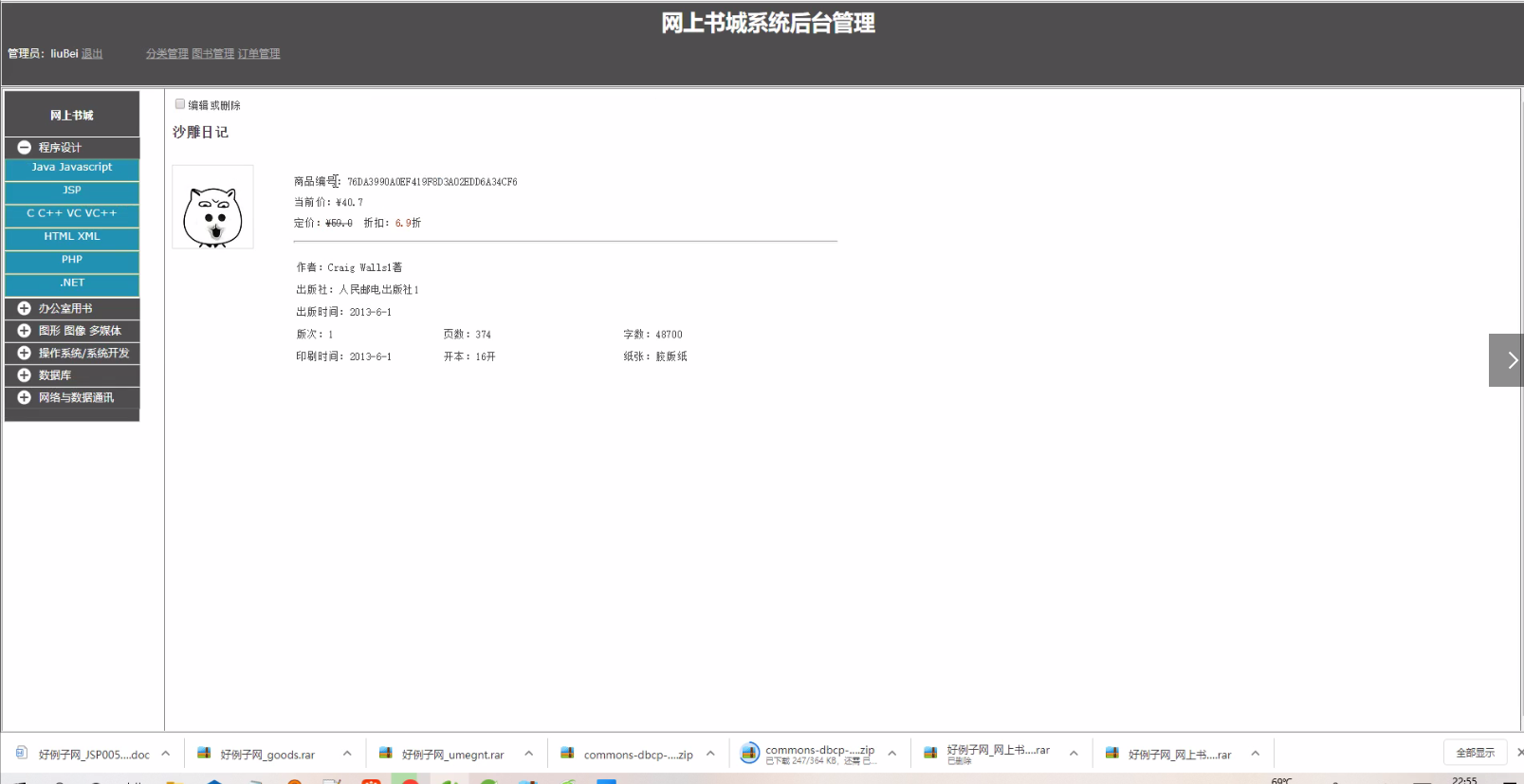Open the 图书管理 link

213,54
